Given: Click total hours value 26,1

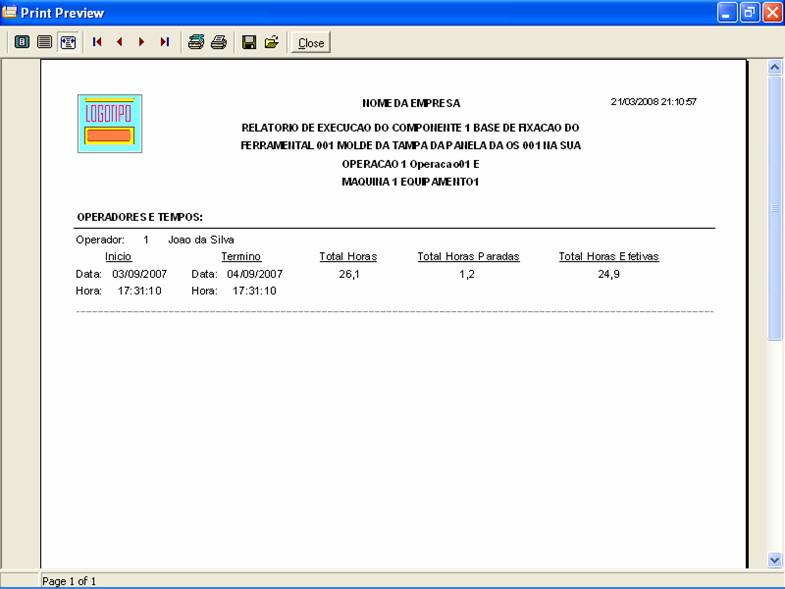Looking at the screenshot, I should coord(349,274).
